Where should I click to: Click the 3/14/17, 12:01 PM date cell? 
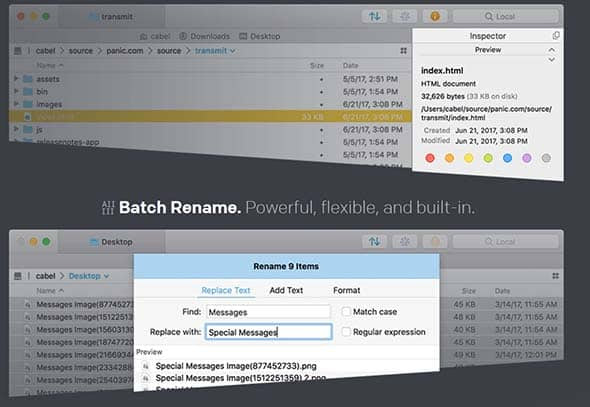(x=526, y=355)
